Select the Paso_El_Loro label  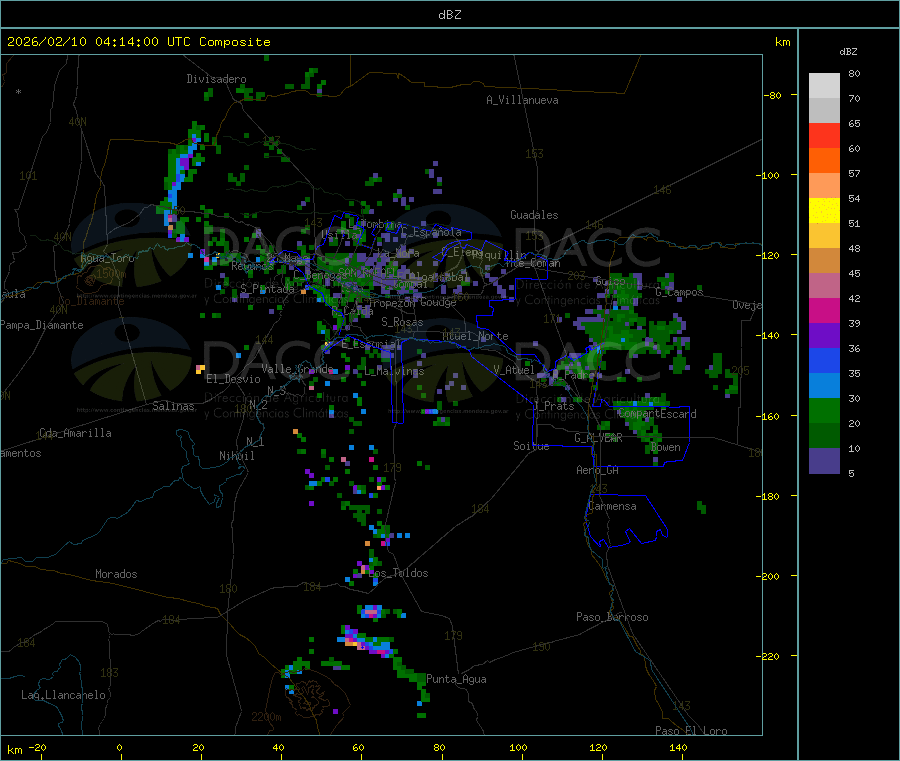point(691,731)
